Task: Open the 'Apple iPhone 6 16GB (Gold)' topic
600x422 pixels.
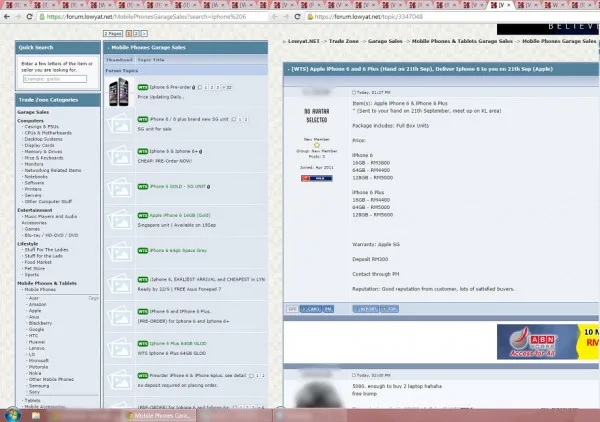Action: (x=180, y=215)
